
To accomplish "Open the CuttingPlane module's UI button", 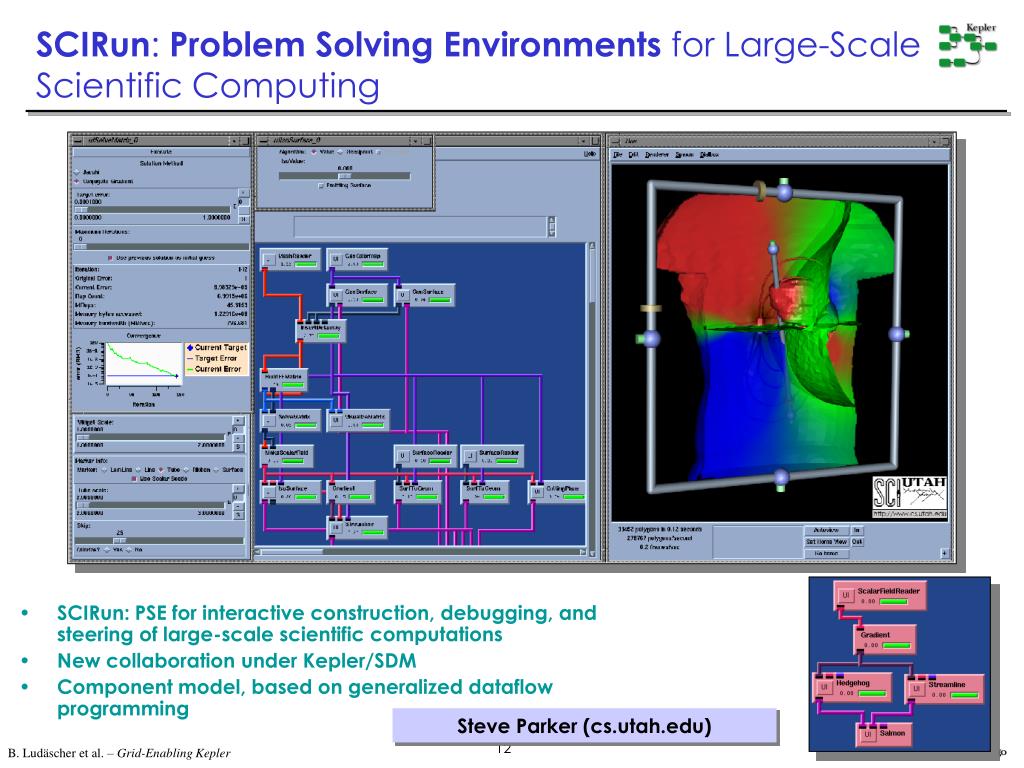I will click(536, 492).
